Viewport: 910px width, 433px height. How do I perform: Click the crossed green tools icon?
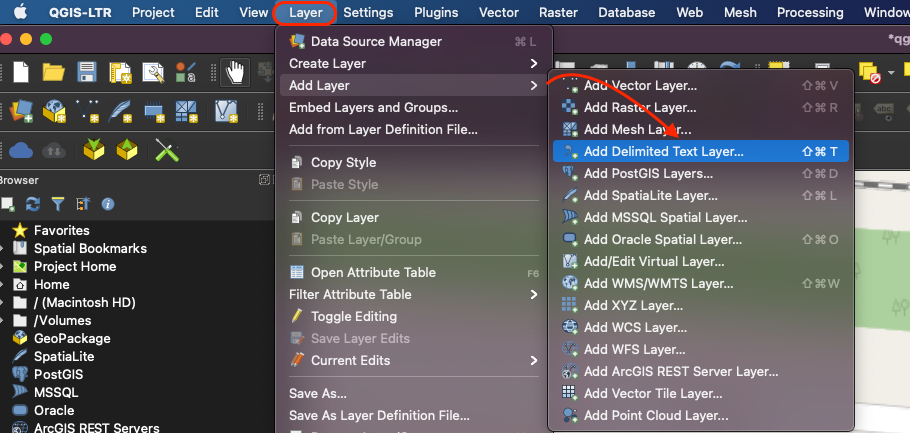click(167, 150)
